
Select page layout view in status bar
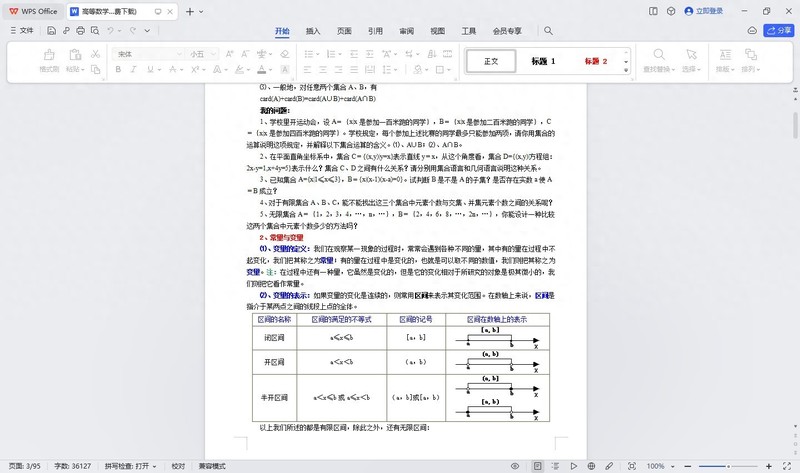pyautogui.click(x=537, y=466)
